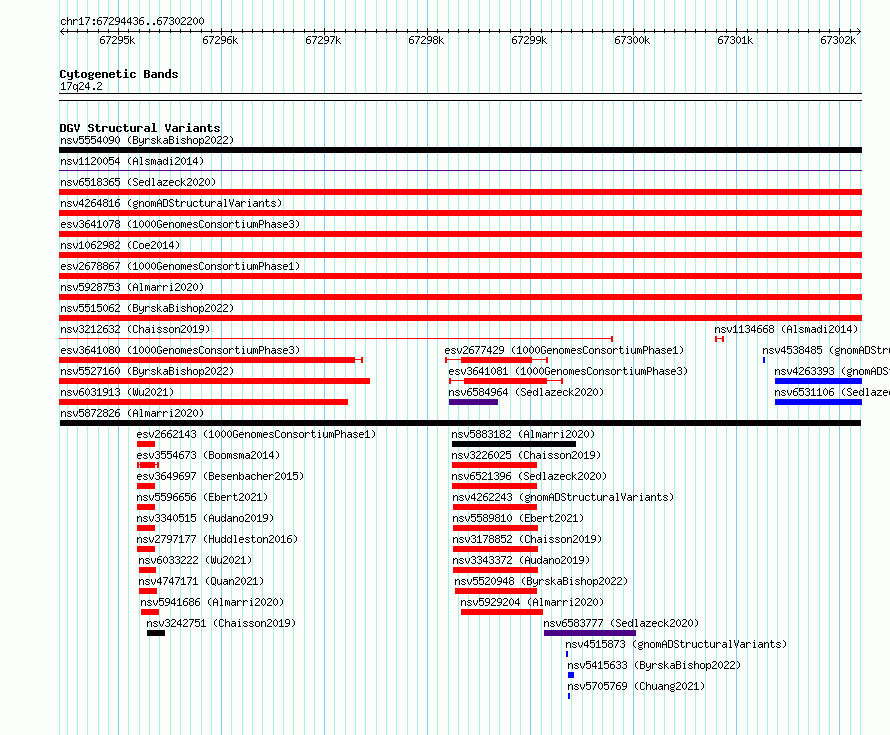Click nsv5929204 (Almarri2020) label
The width and height of the screenshot is (890, 735).
[532, 602]
